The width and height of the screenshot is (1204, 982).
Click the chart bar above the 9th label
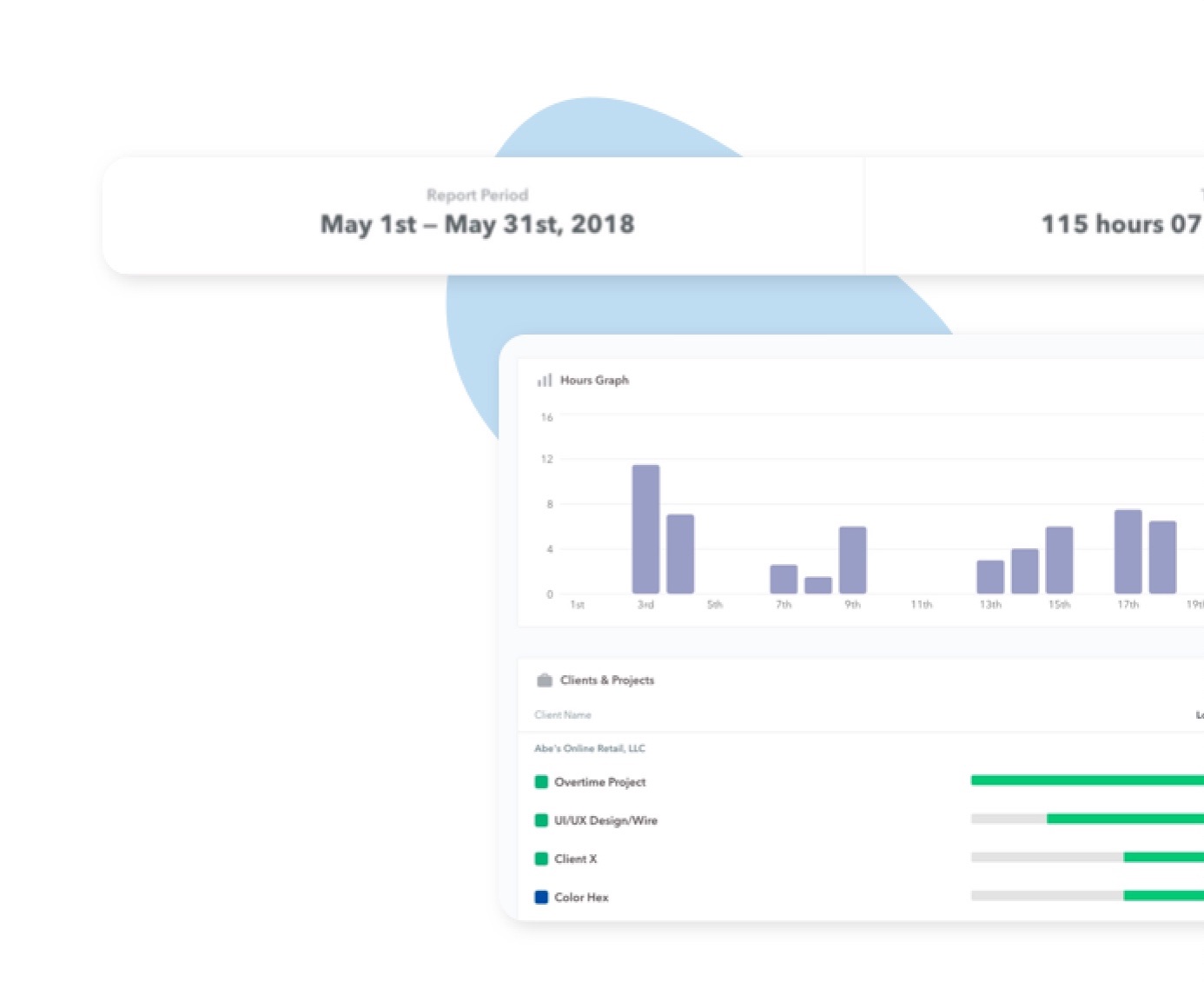(853, 561)
